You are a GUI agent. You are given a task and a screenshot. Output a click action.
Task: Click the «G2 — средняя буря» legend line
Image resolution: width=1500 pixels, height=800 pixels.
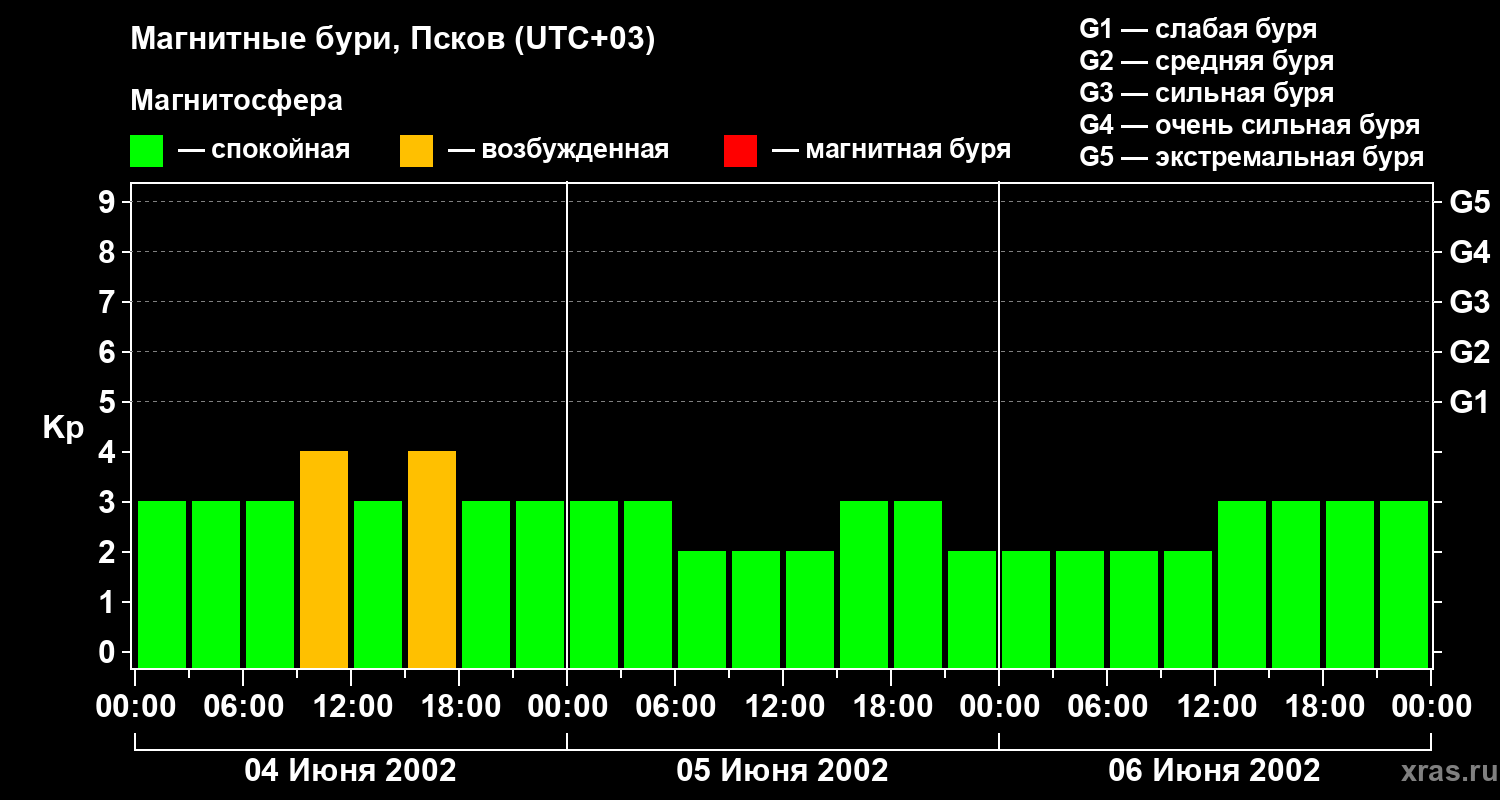coord(1206,61)
